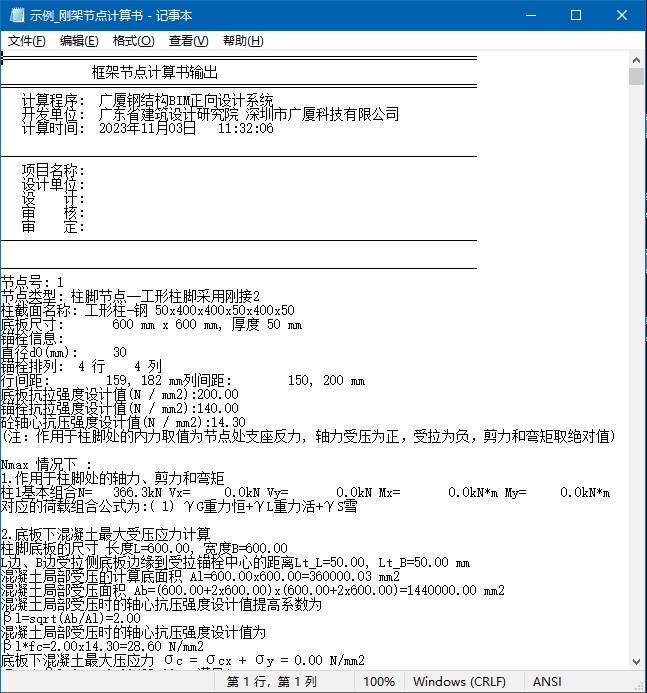Click the line starting 柱截面名称:

(148, 310)
